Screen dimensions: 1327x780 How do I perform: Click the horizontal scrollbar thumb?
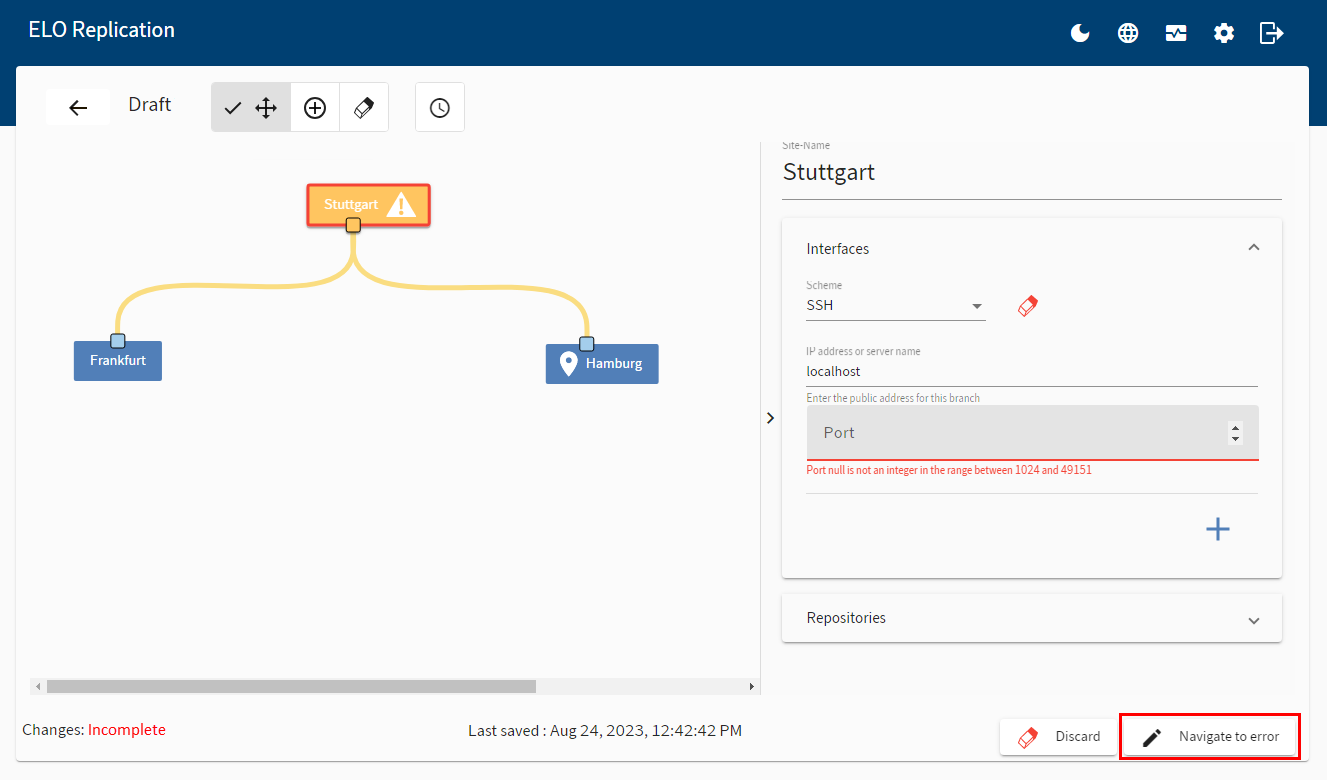pos(291,686)
